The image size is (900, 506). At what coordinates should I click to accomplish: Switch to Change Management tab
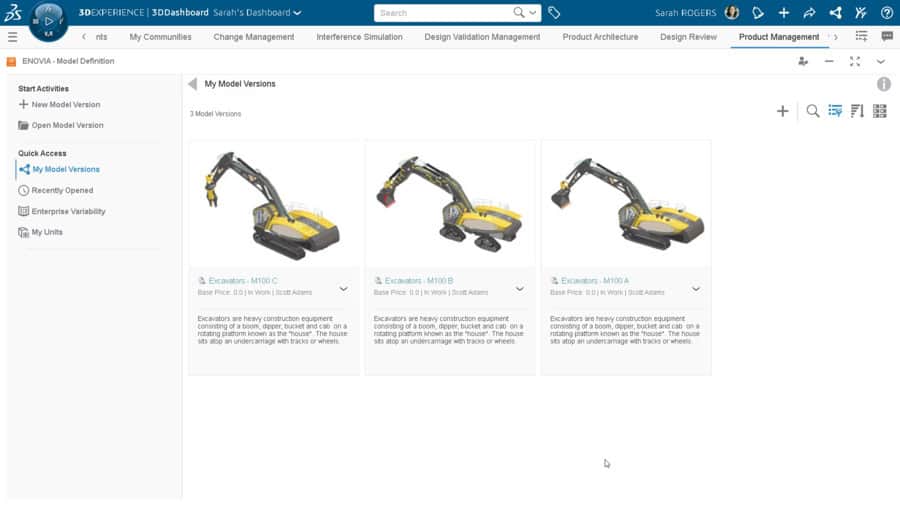click(x=254, y=37)
